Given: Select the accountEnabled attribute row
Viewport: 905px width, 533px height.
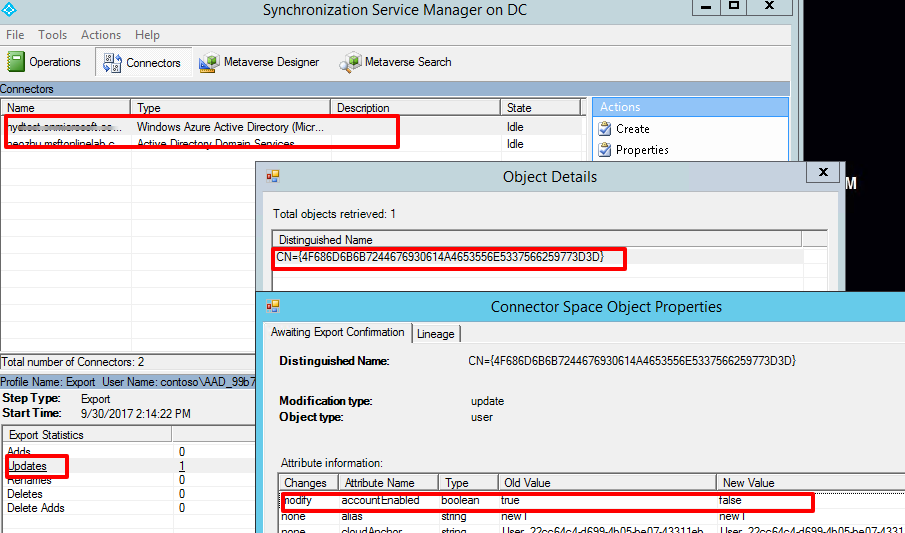Looking at the screenshot, I should (x=592, y=500).
